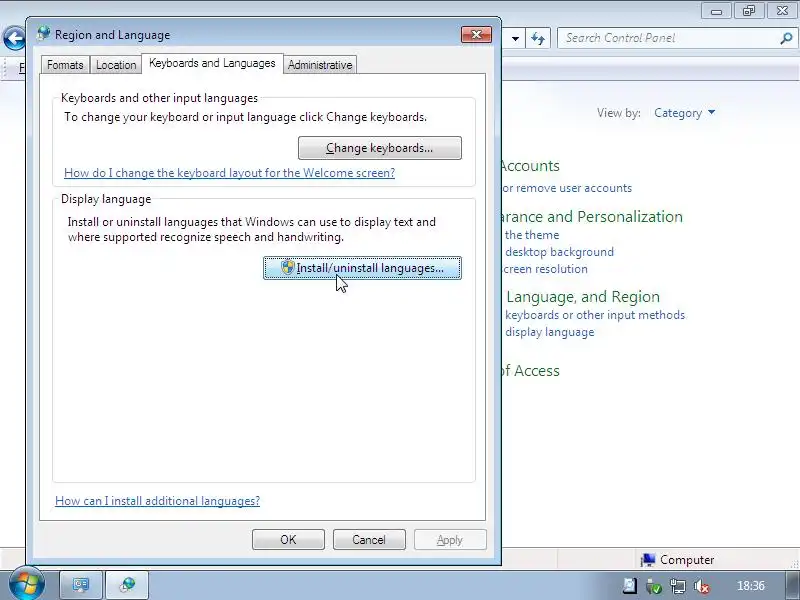Screen dimensions: 800x600
Task: Open How can I install additional languages link
Action: (x=158, y=501)
